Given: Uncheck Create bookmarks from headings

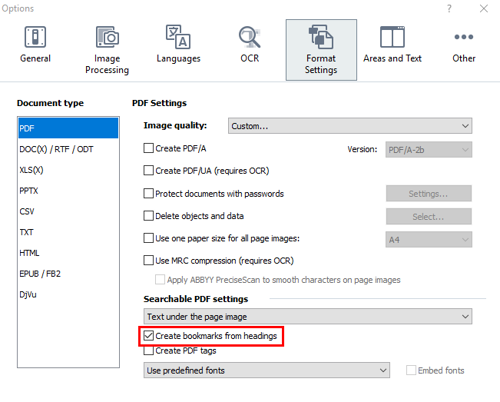Looking at the screenshot, I should coord(148,336).
